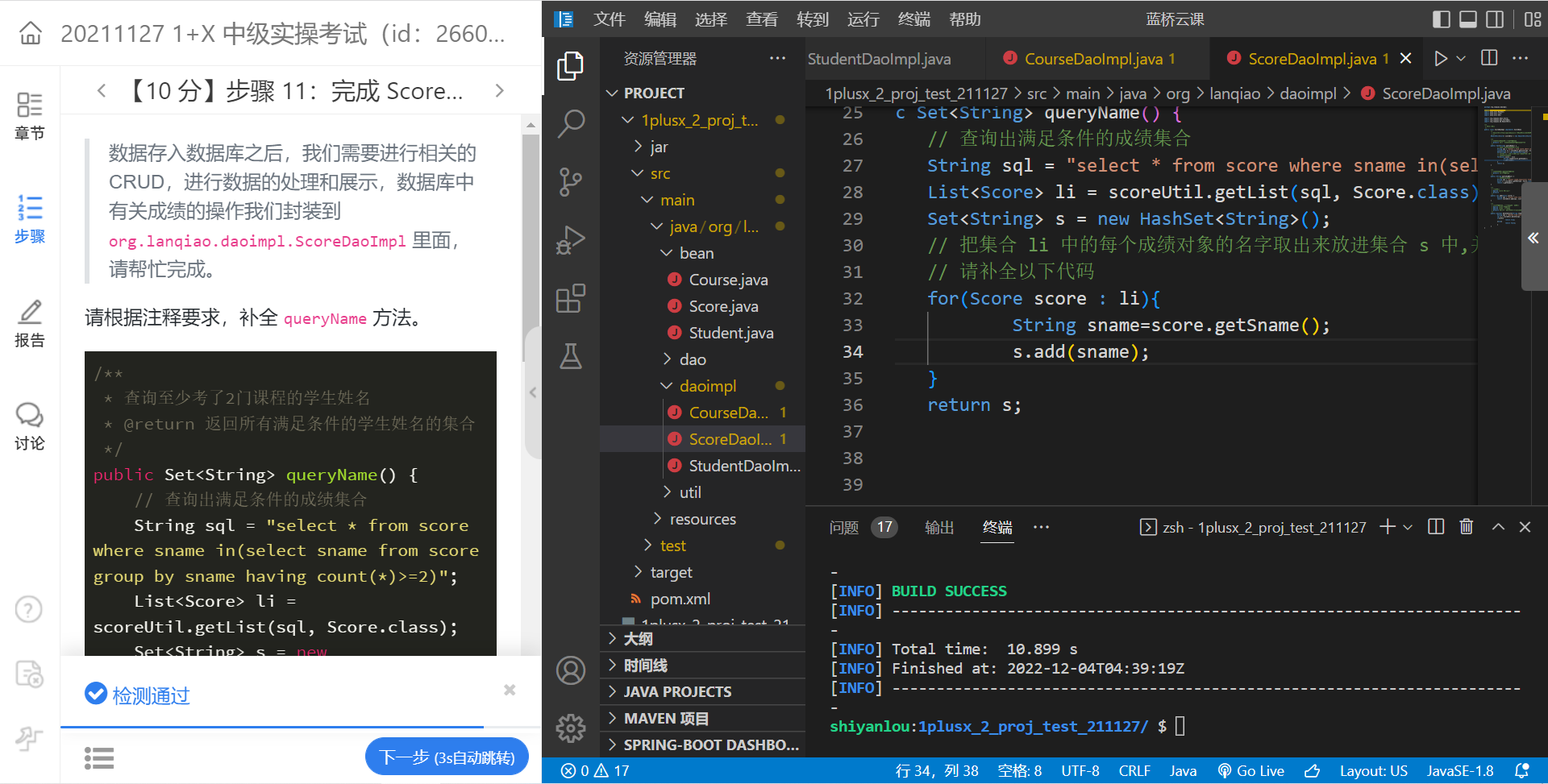Open the Extensions view icon
The image size is (1548, 784).
(x=571, y=298)
